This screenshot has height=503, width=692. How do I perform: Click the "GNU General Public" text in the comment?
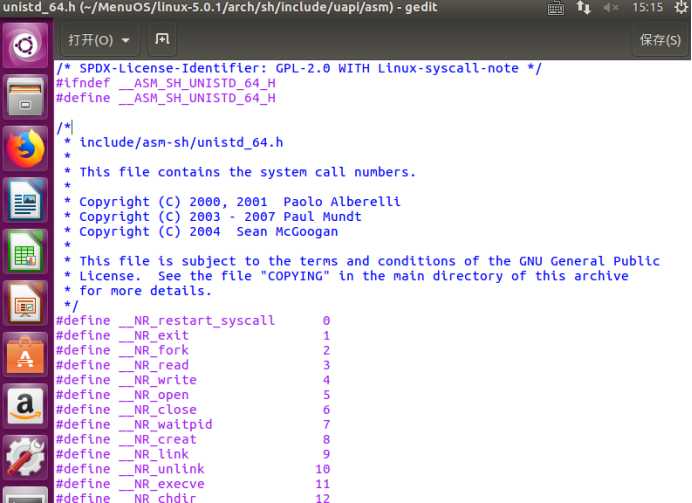(590, 261)
